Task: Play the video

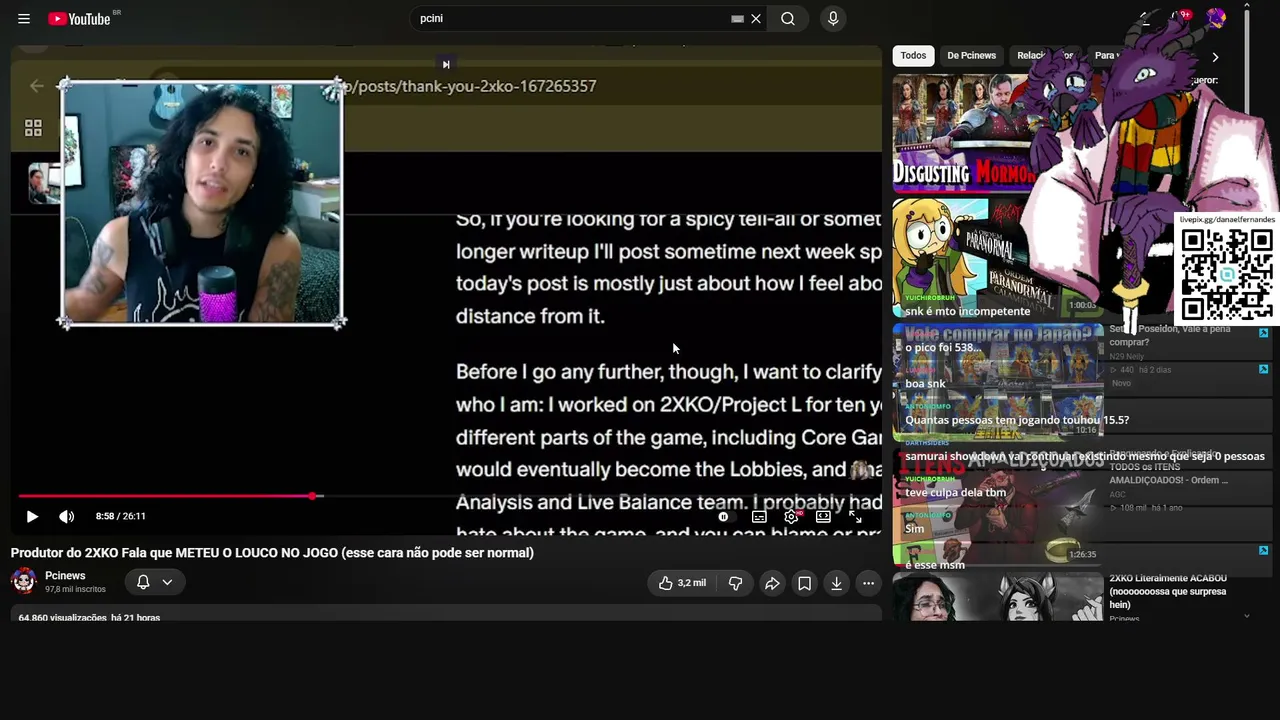Action: coord(32,516)
